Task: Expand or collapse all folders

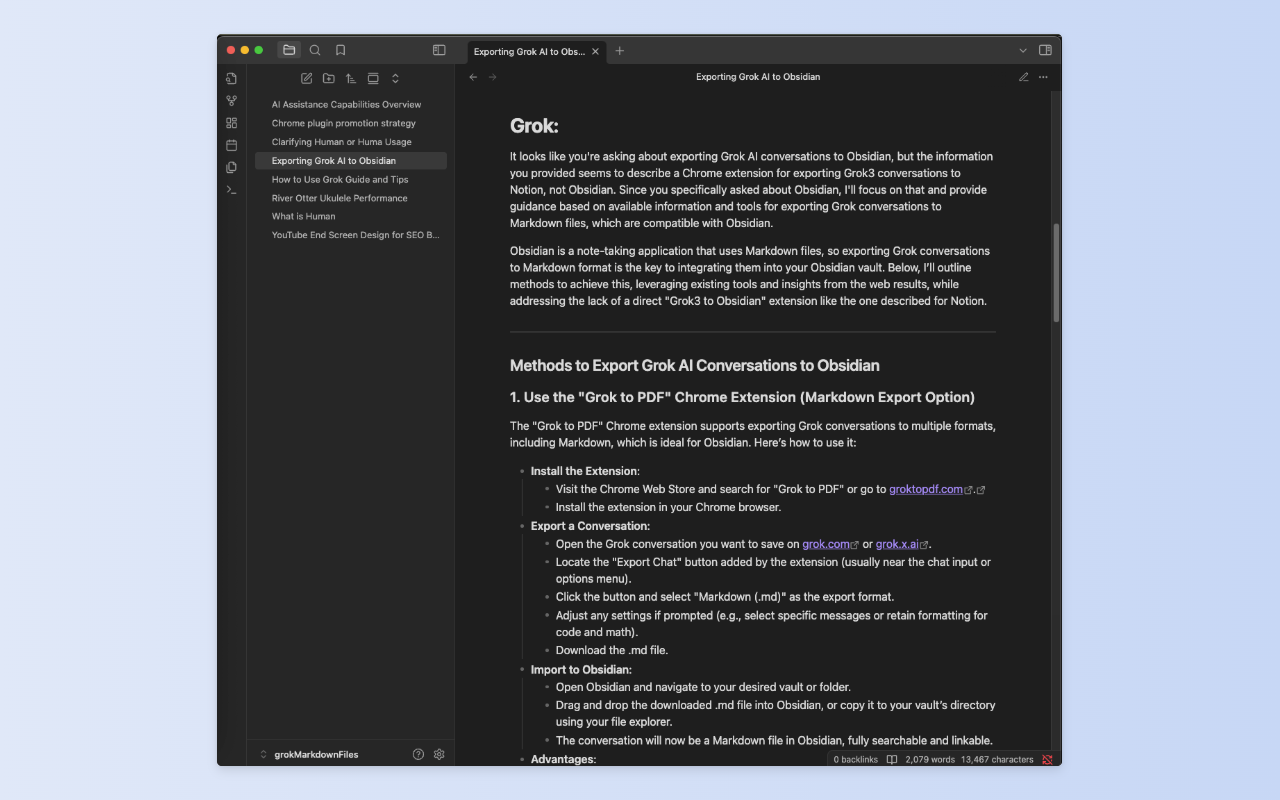Action: tap(395, 78)
